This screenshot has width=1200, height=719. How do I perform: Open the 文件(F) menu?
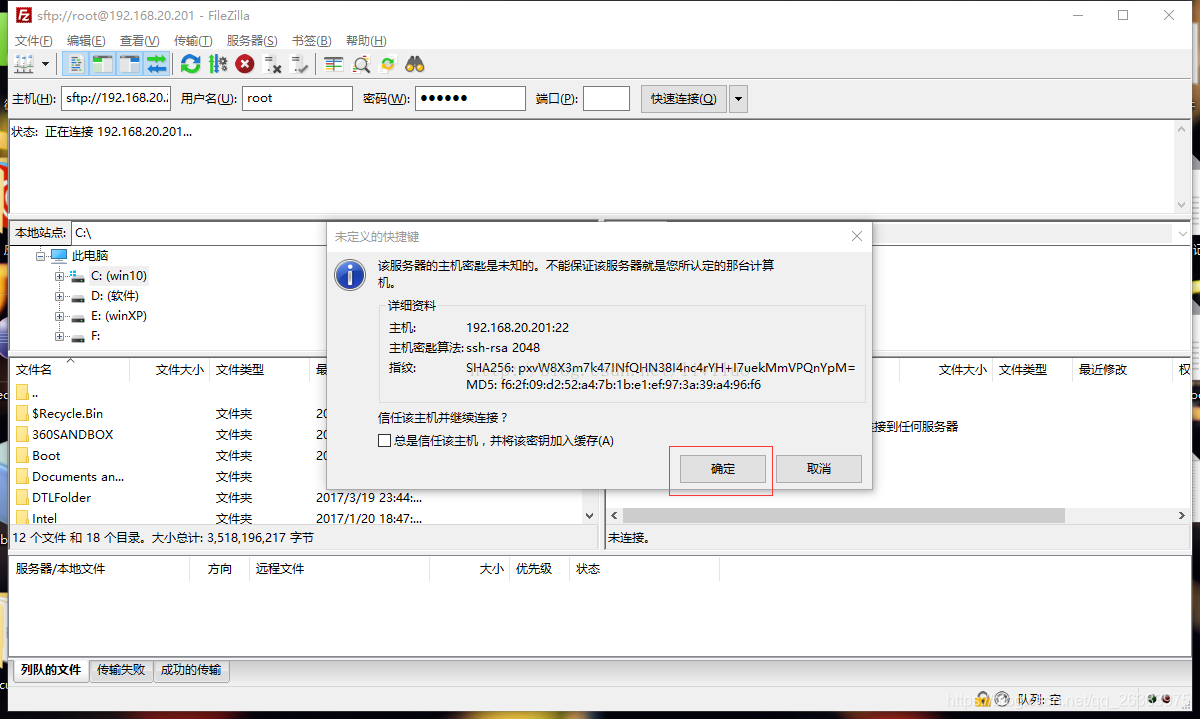[33, 40]
